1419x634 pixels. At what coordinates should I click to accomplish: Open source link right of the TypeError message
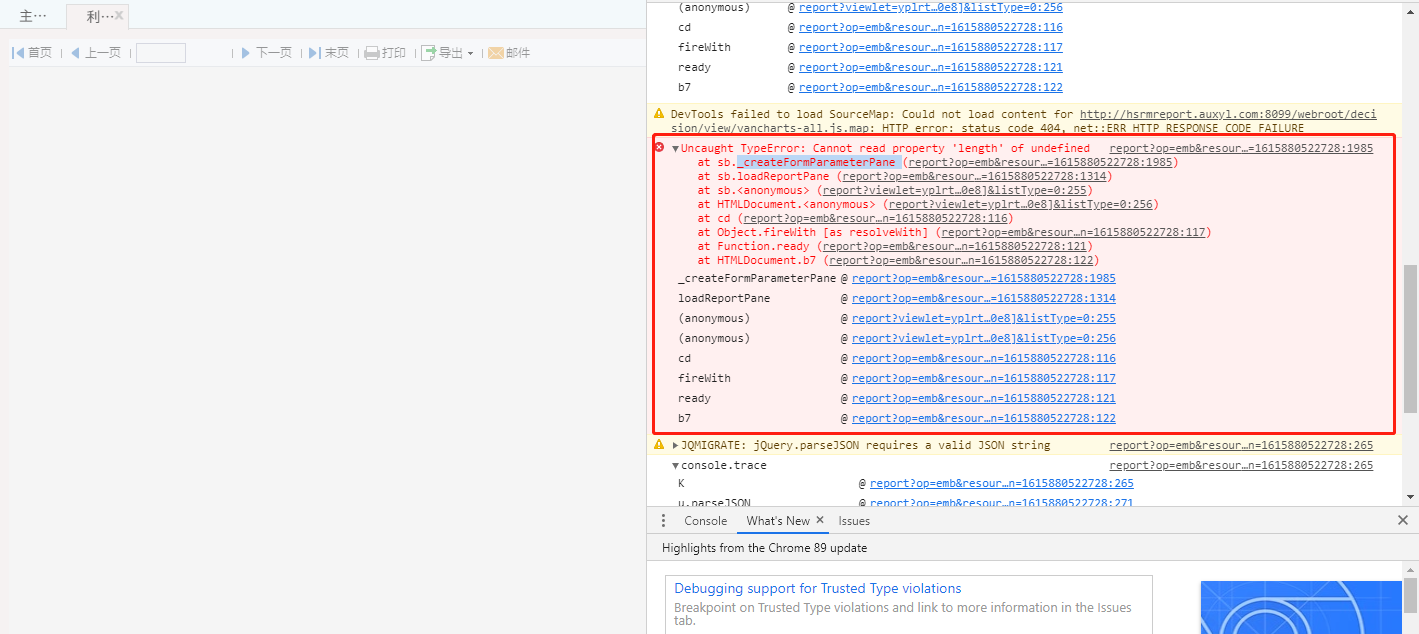[1241, 148]
